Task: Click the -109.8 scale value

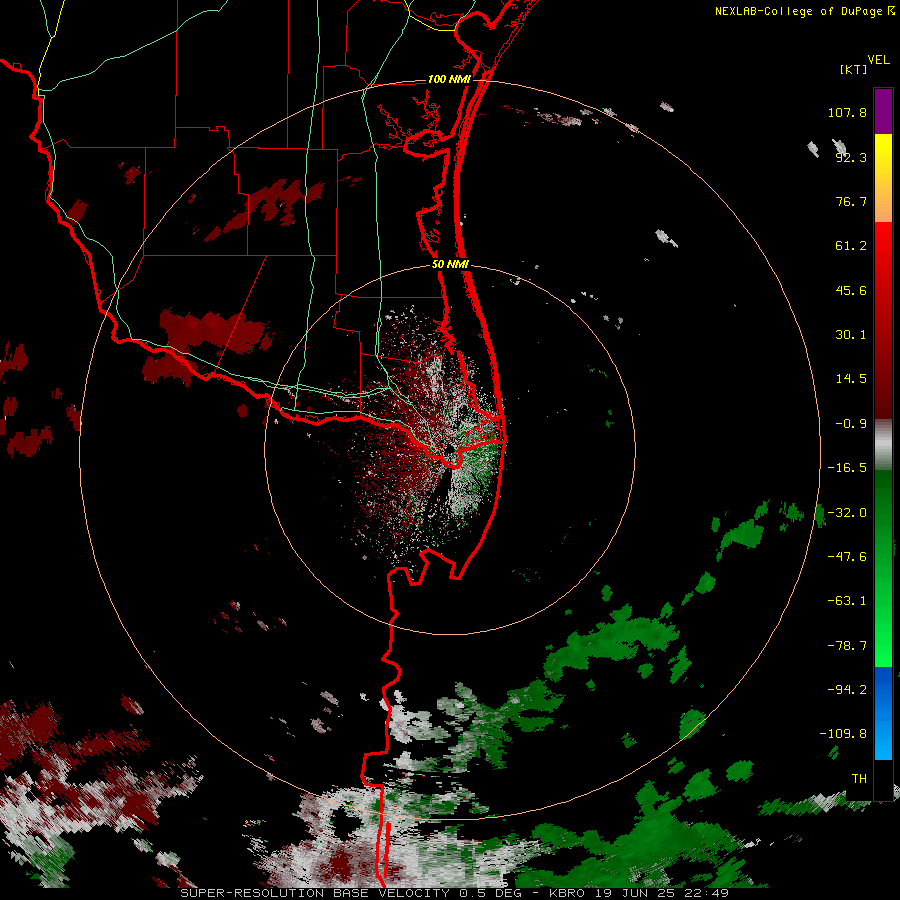Action: pos(843,734)
